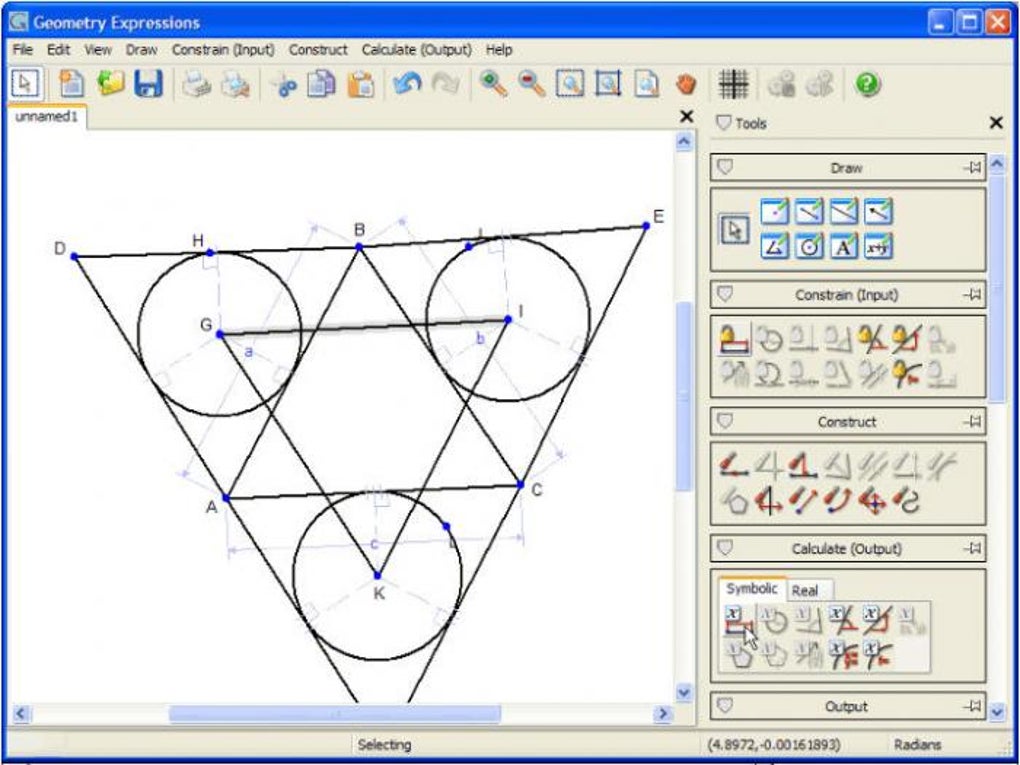Open a file using the folder icon
1020x765 pixels.
point(111,84)
